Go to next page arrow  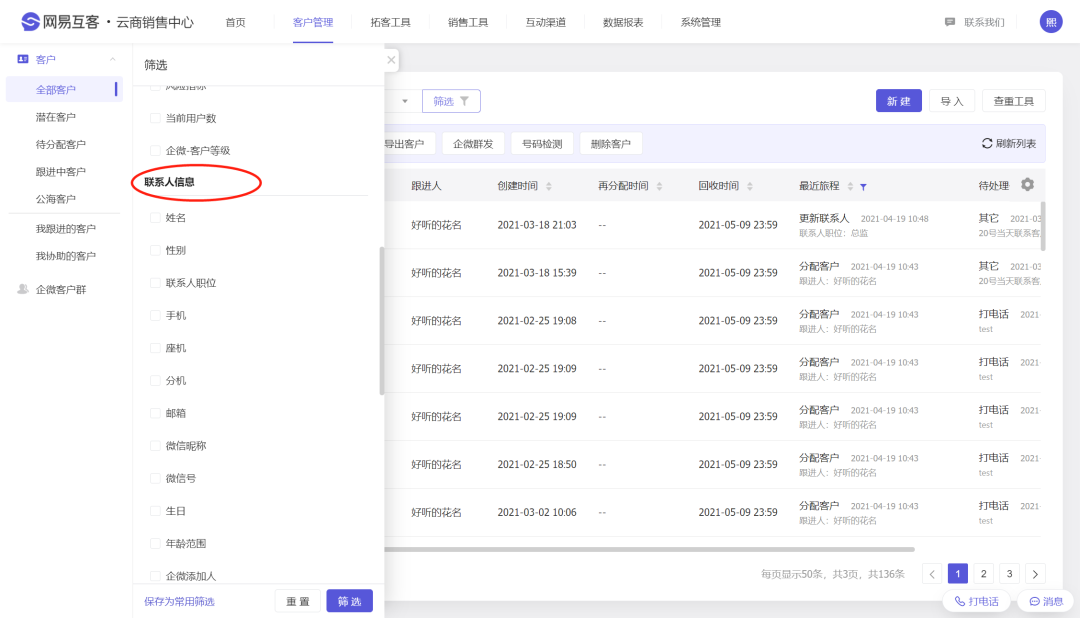click(1035, 574)
